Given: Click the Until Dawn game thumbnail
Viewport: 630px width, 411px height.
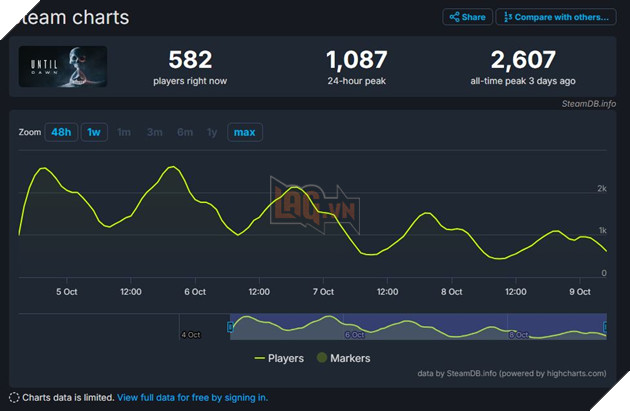Looking at the screenshot, I should click(63, 66).
